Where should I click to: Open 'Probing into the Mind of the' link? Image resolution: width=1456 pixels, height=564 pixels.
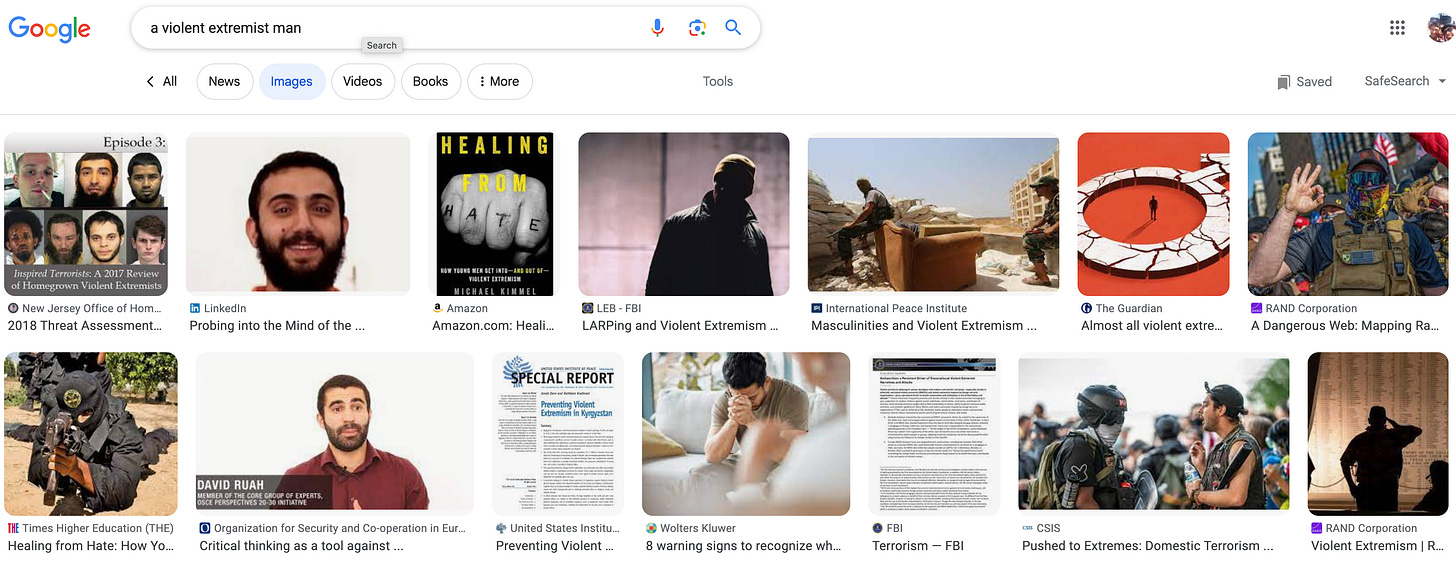tap(277, 325)
